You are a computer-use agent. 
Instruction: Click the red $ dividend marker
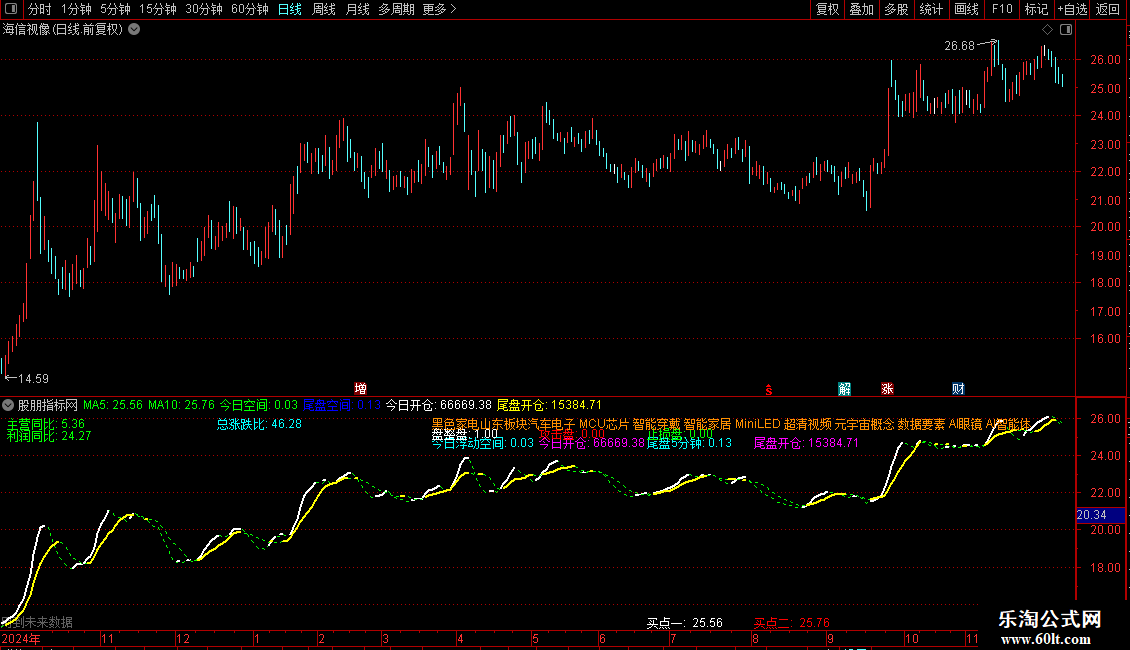click(x=769, y=390)
